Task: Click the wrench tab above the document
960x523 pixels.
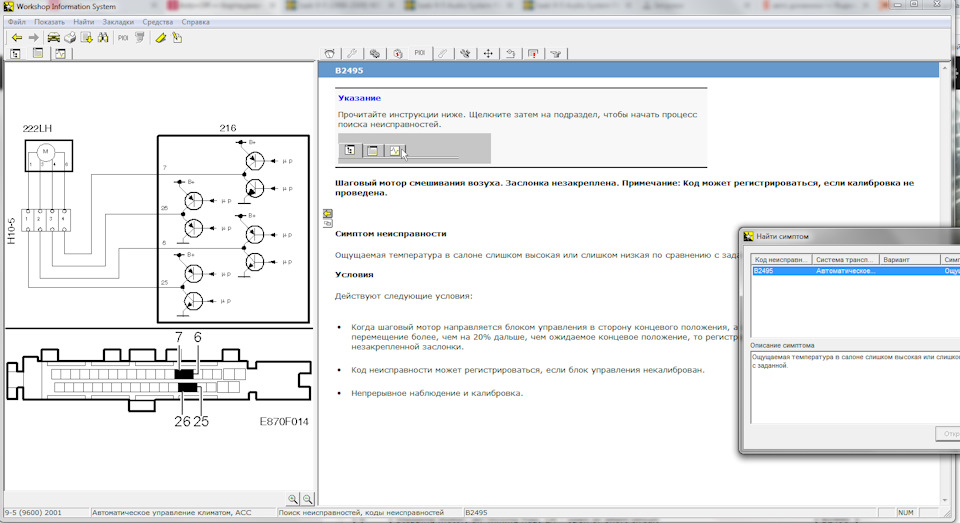Action: pos(351,54)
